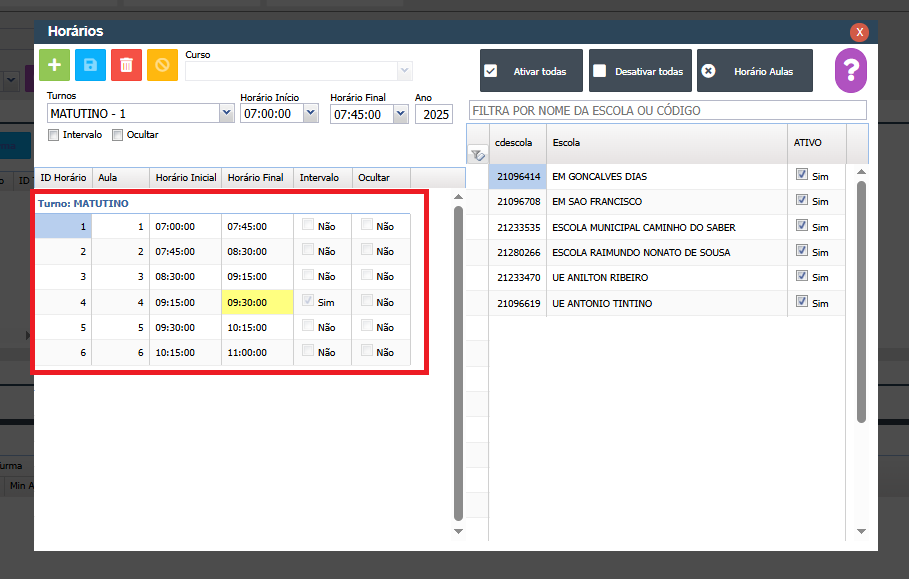Click the Desativar todas button
The image size is (909, 579).
[x=640, y=71]
